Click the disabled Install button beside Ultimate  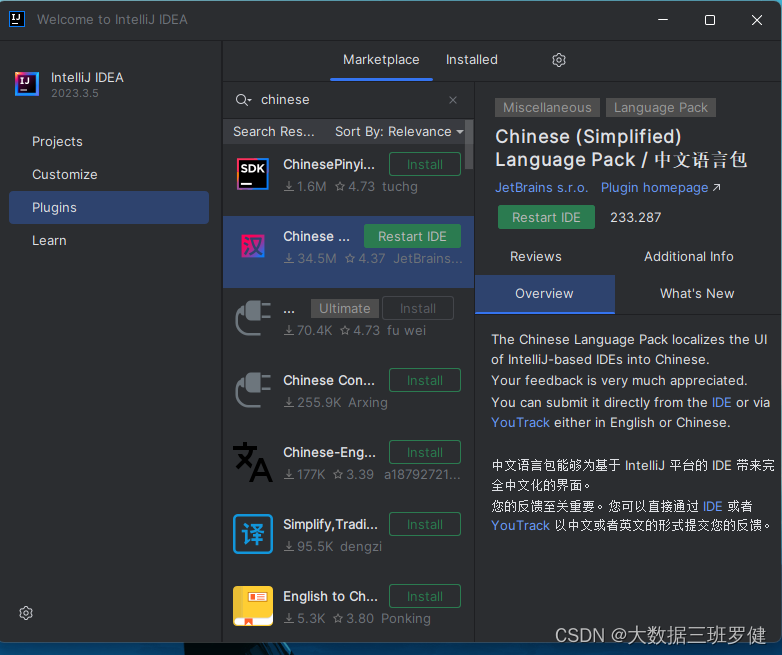pos(418,308)
